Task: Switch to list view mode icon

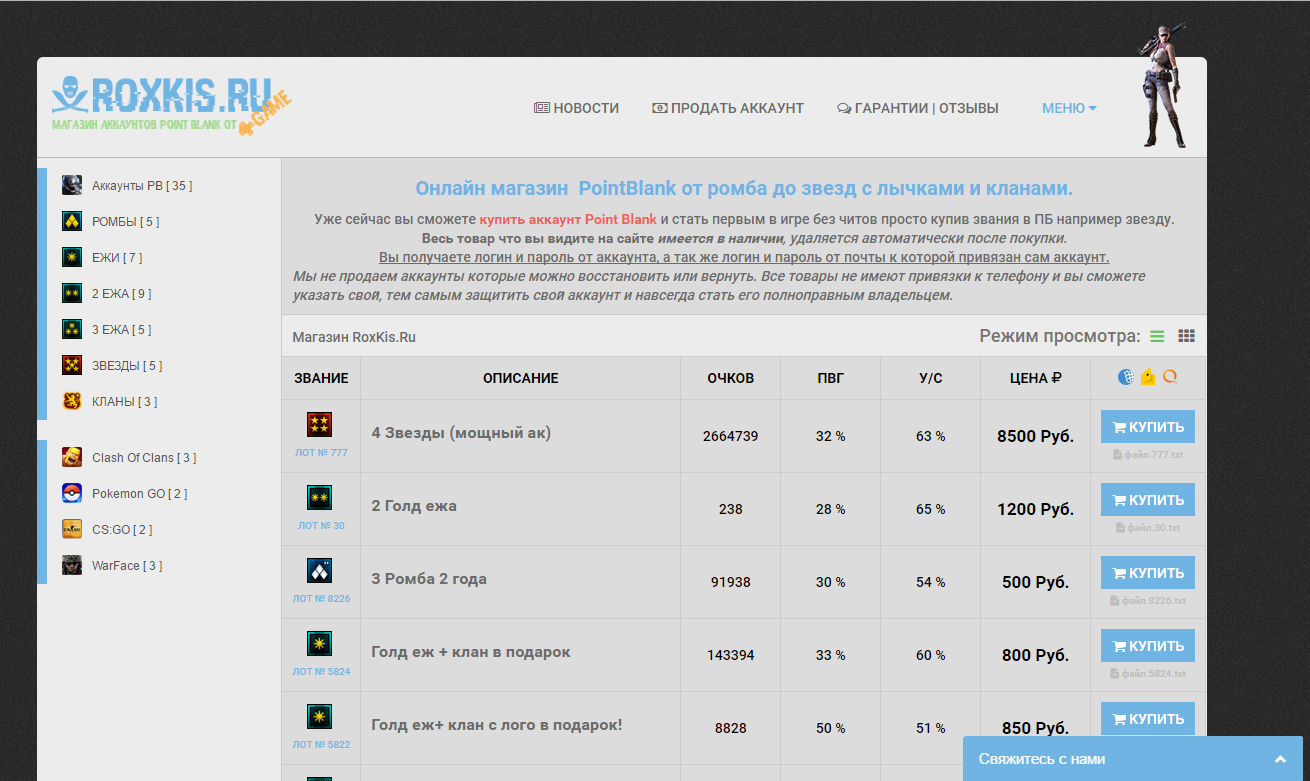Action: [1157, 336]
